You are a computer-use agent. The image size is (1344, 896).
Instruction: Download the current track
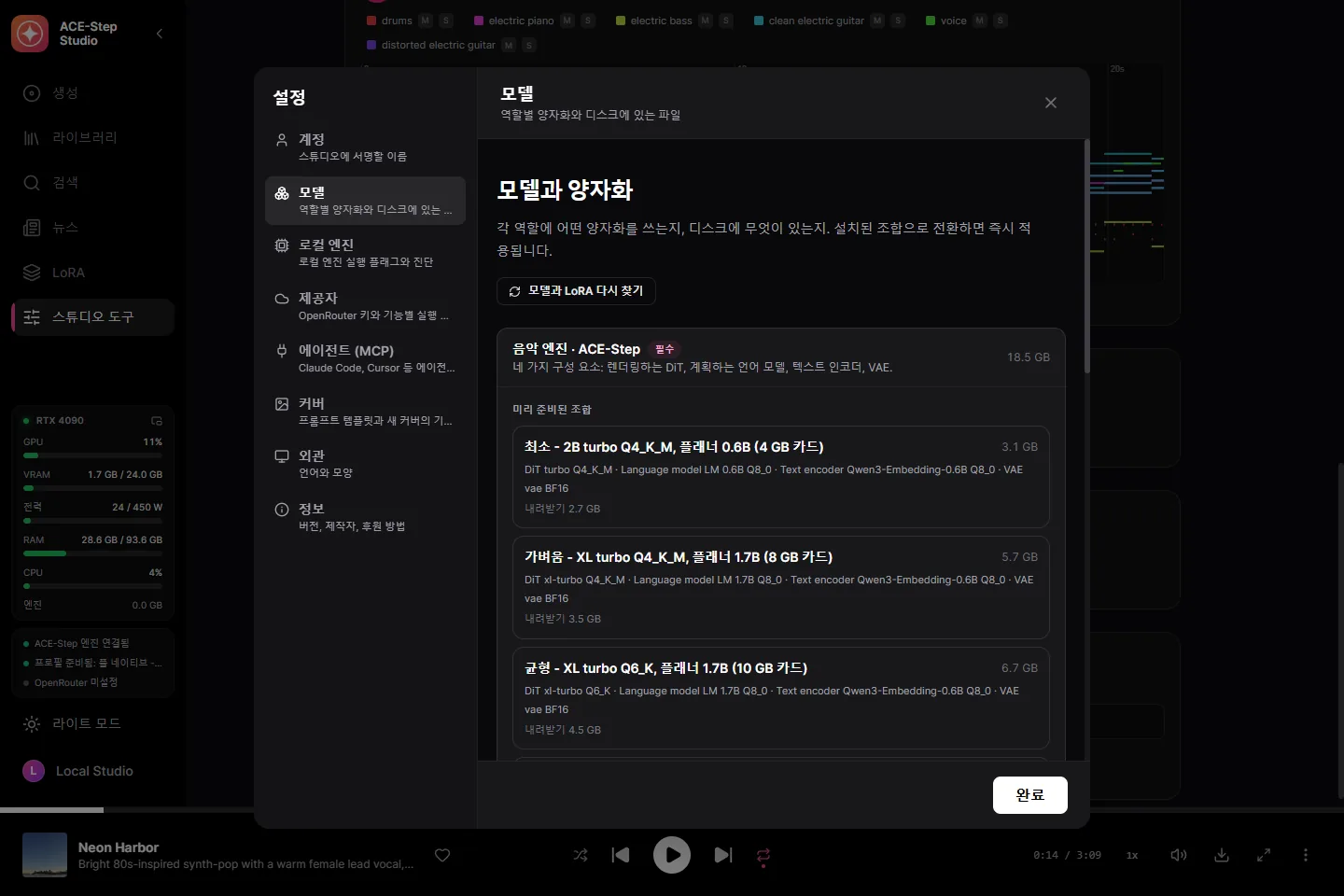pos(1222,855)
